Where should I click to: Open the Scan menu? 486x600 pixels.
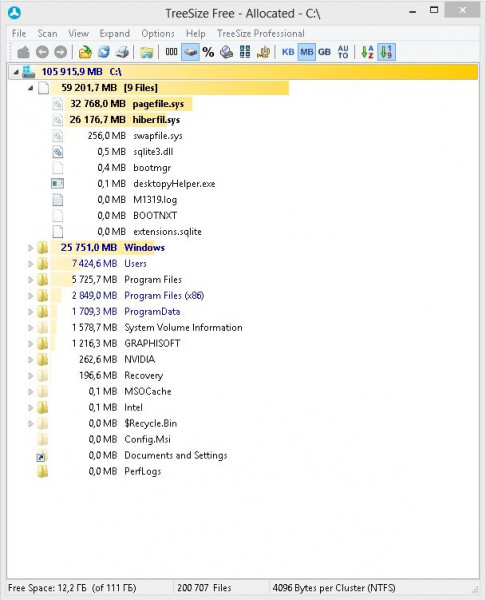coord(47,34)
